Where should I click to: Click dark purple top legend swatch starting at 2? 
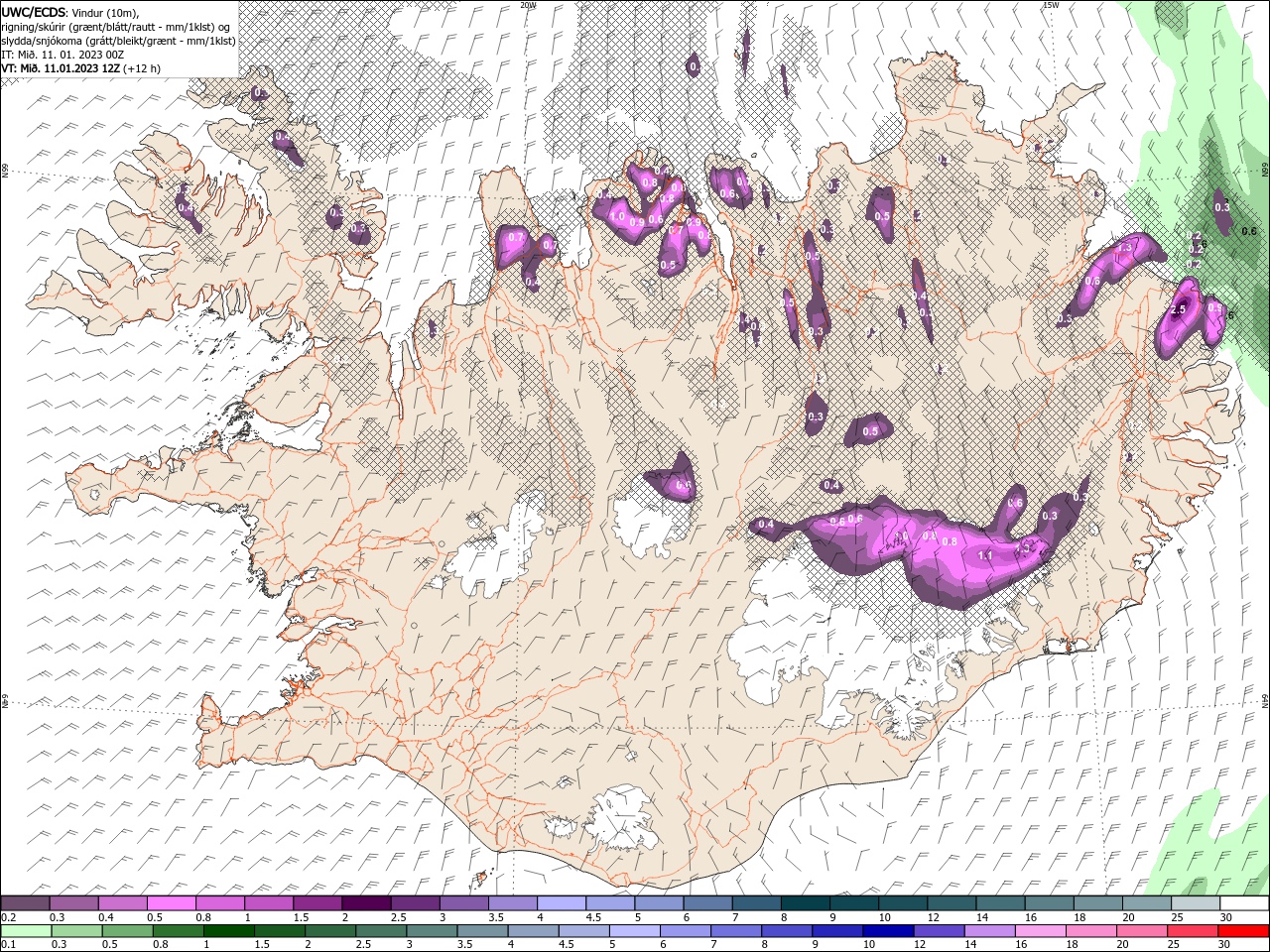(x=366, y=903)
